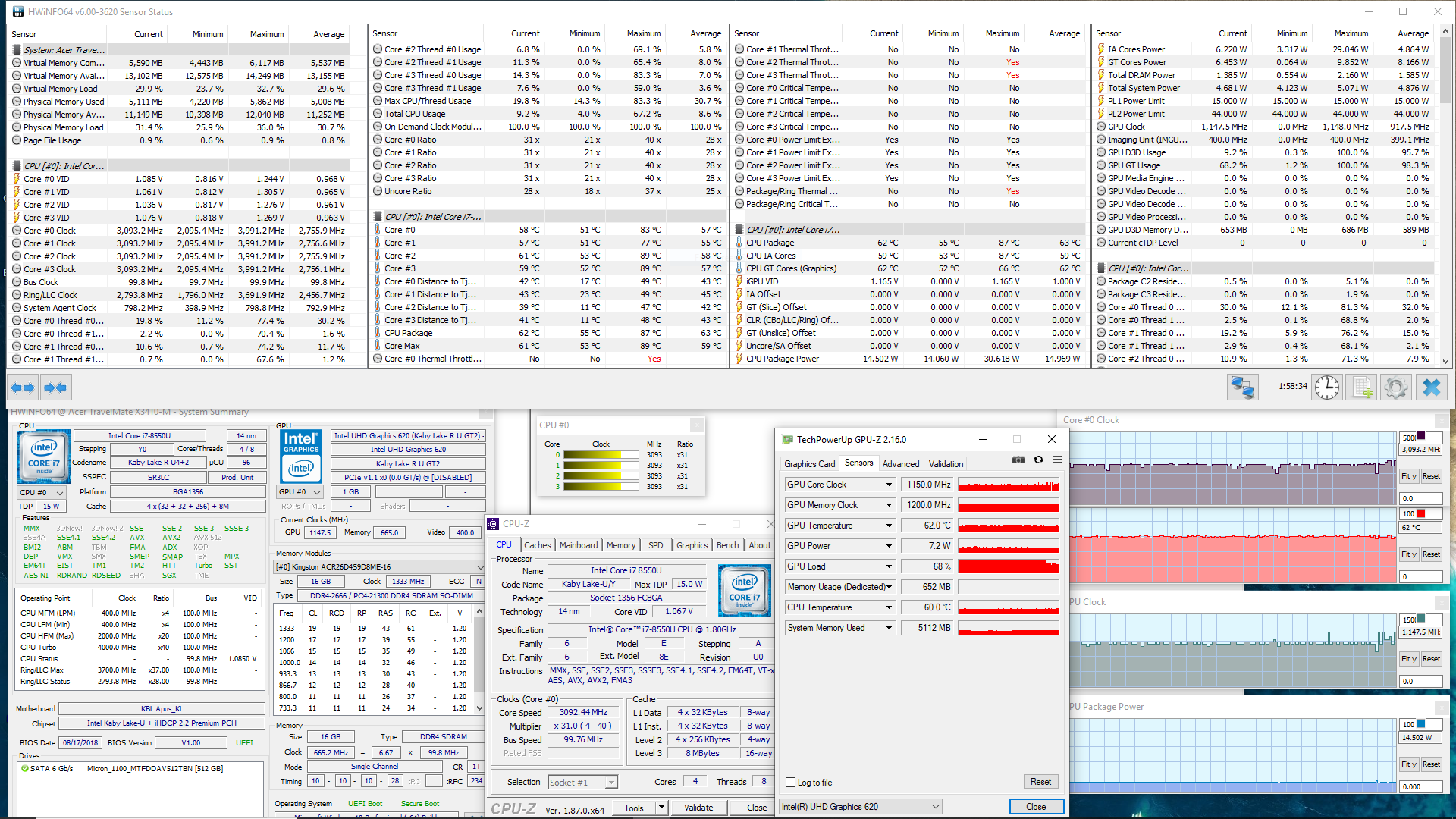
Task: Click Fit y on Core #0 Clock graph
Action: pos(1408,476)
